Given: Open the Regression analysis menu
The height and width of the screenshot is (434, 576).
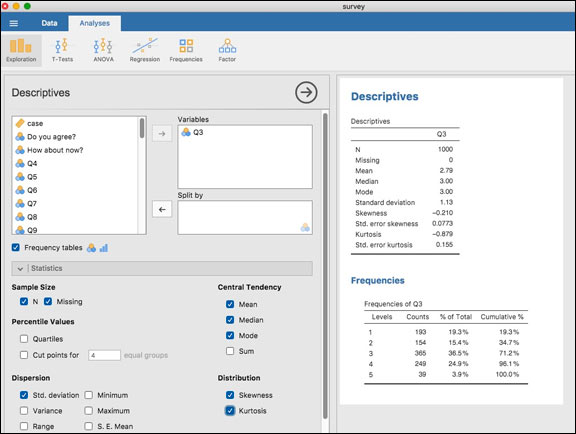Looking at the screenshot, I should (x=145, y=50).
